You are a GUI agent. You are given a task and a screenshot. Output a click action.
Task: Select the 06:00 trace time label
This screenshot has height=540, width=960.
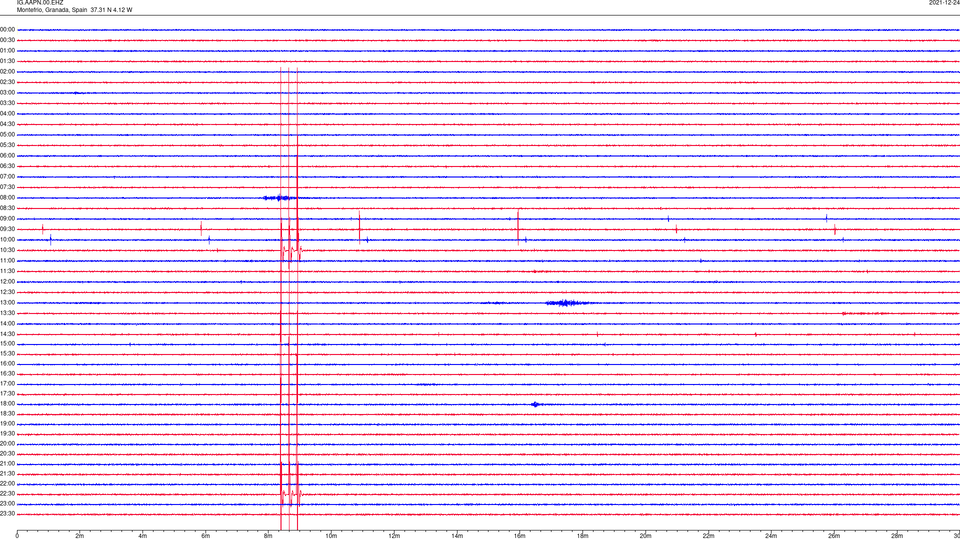(8, 156)
